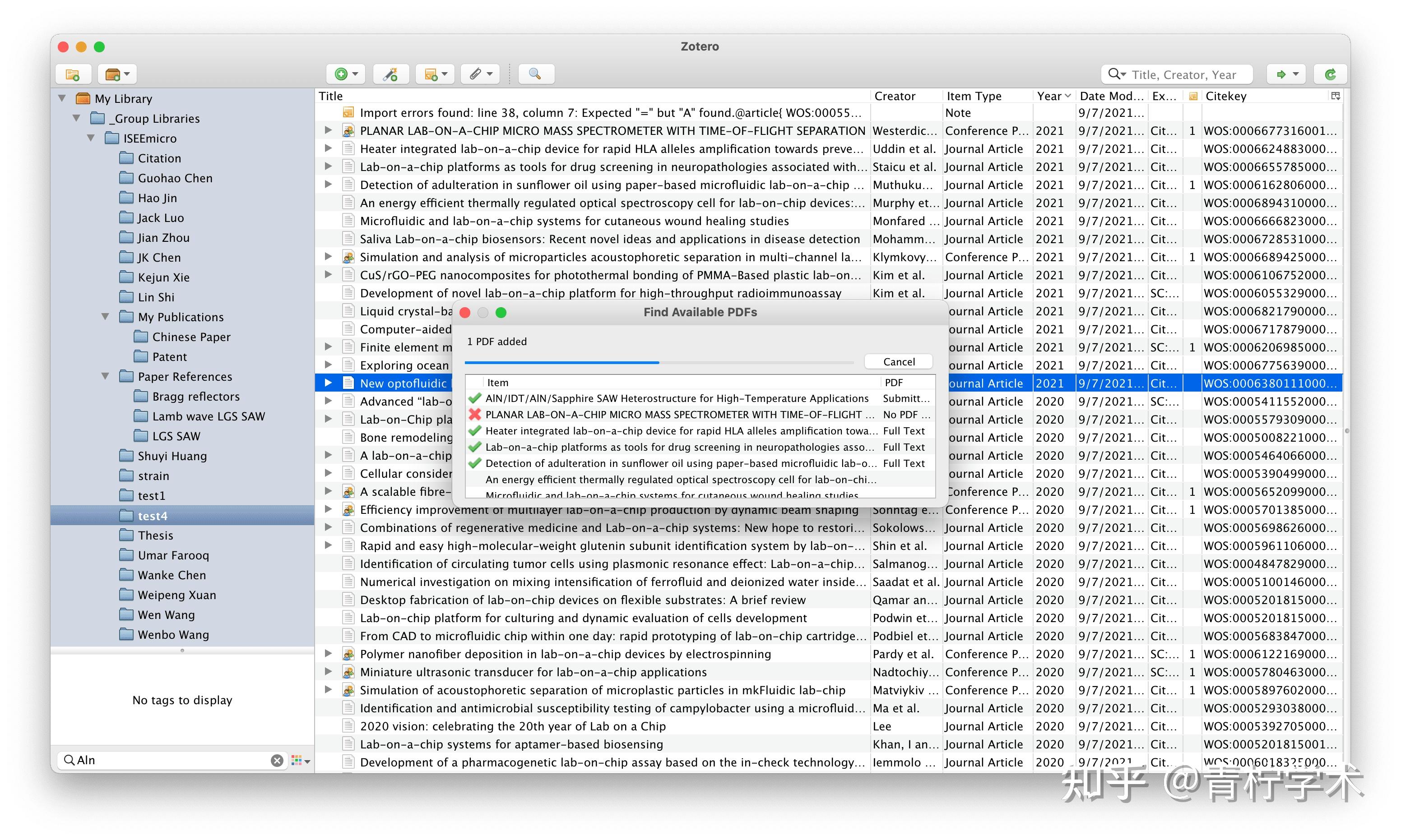
Task: Sort items by Item Type column
Action: [988, 96]
